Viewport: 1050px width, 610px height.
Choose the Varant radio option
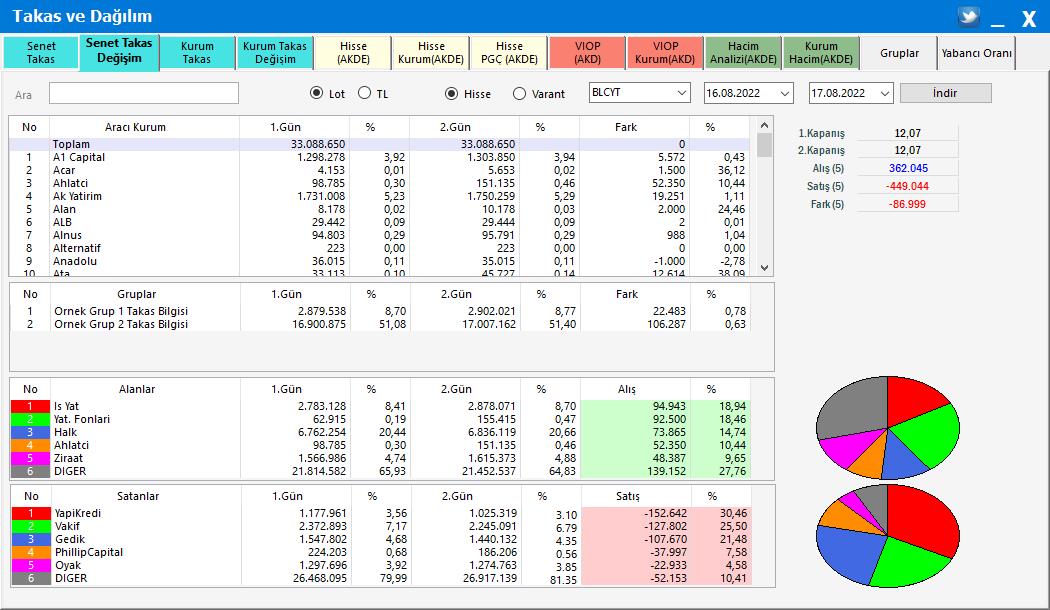click(519, 94)
